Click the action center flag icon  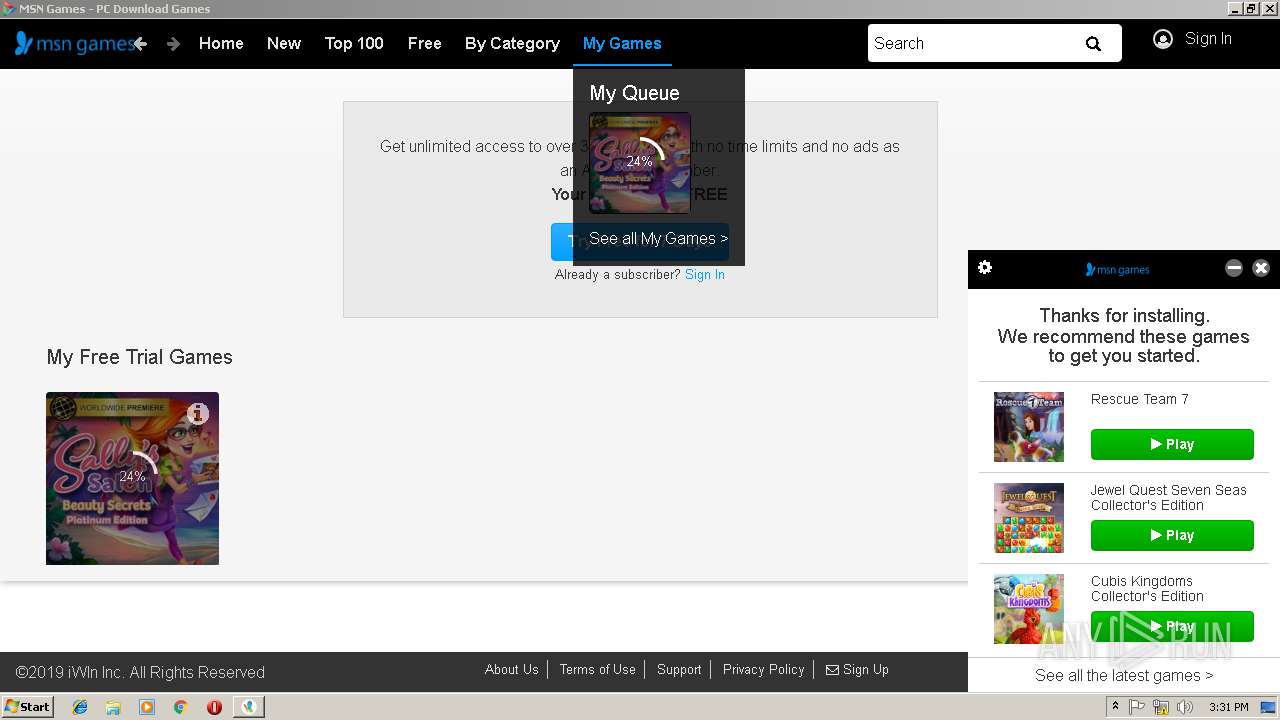[x=1138, y=707]
